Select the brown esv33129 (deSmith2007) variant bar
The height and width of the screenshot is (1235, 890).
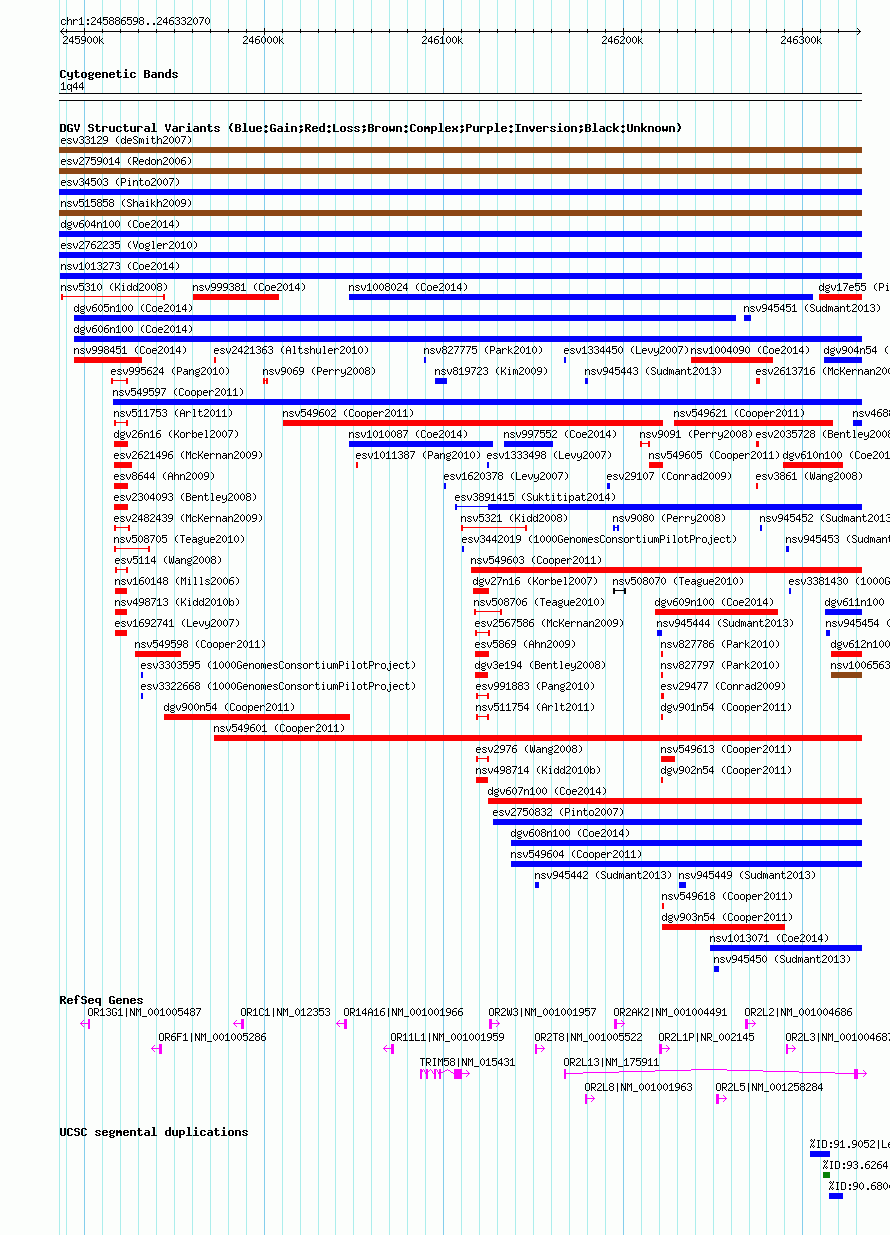[x=461, y=150]
